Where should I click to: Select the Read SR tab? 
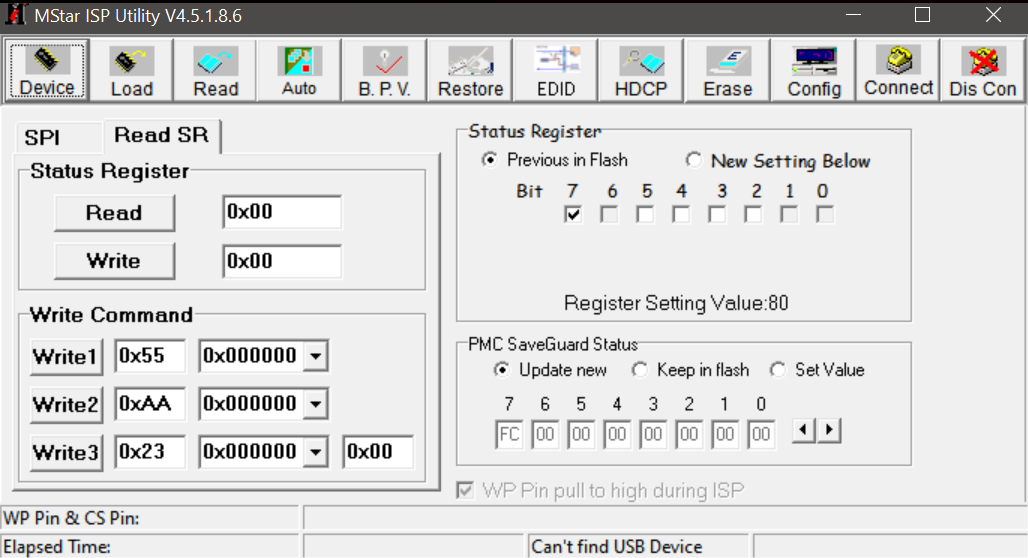tap(161, 135)
